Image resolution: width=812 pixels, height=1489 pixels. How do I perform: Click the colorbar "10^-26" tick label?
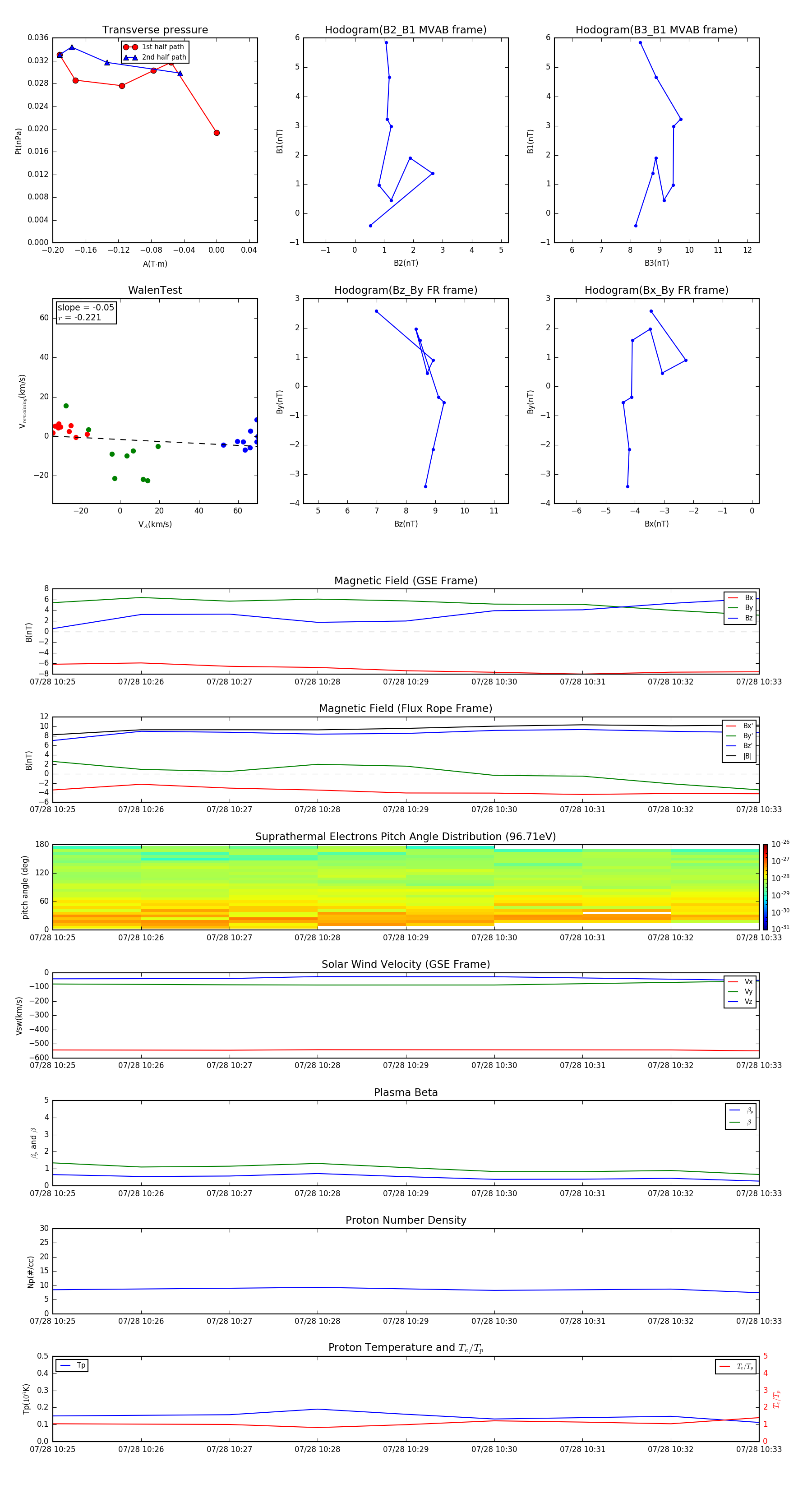click(x=781, y=844)
